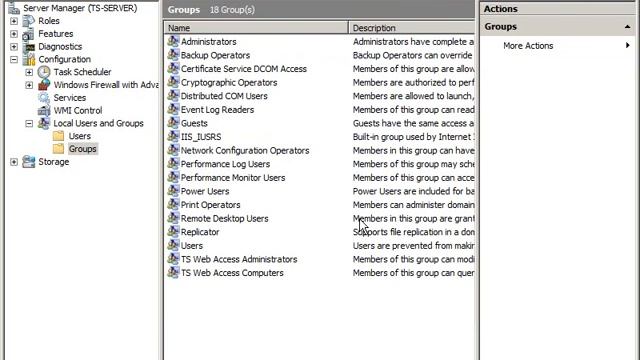The width and height of the screenshot is (640, 360).
Task: Select the Users folder in tree
Action: pyautogui.click(x=80, y=136)
